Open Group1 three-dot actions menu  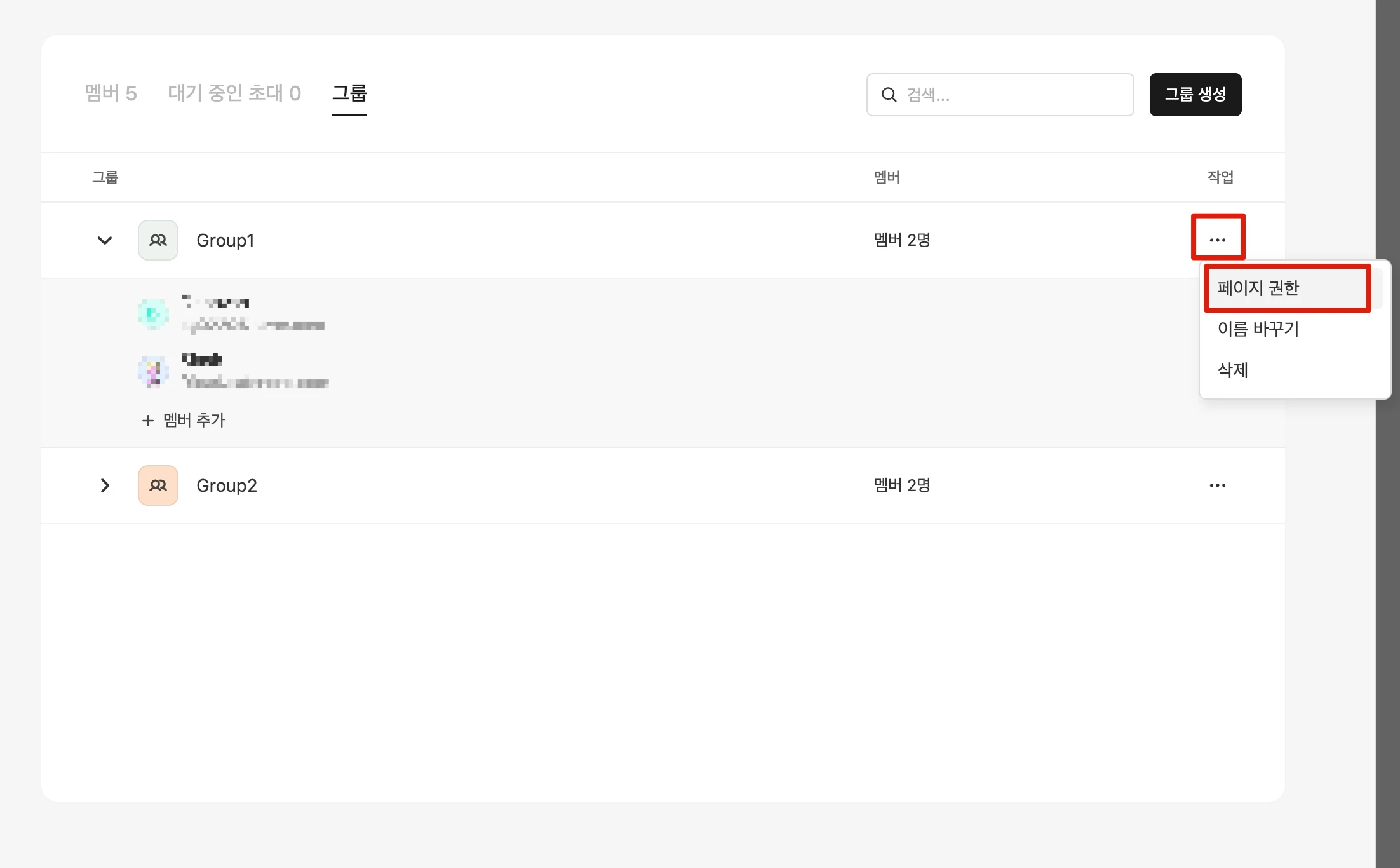[1217, 240]
